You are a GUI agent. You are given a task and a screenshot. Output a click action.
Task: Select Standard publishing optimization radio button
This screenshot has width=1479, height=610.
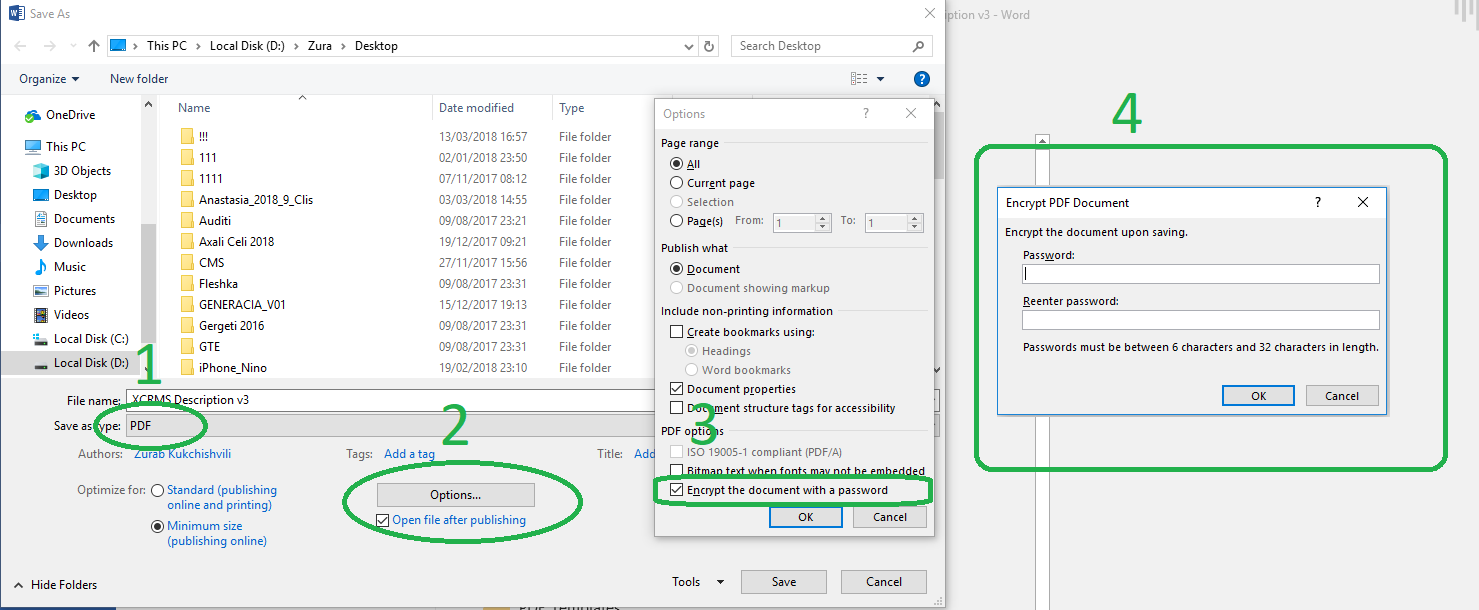pos(157,491)
